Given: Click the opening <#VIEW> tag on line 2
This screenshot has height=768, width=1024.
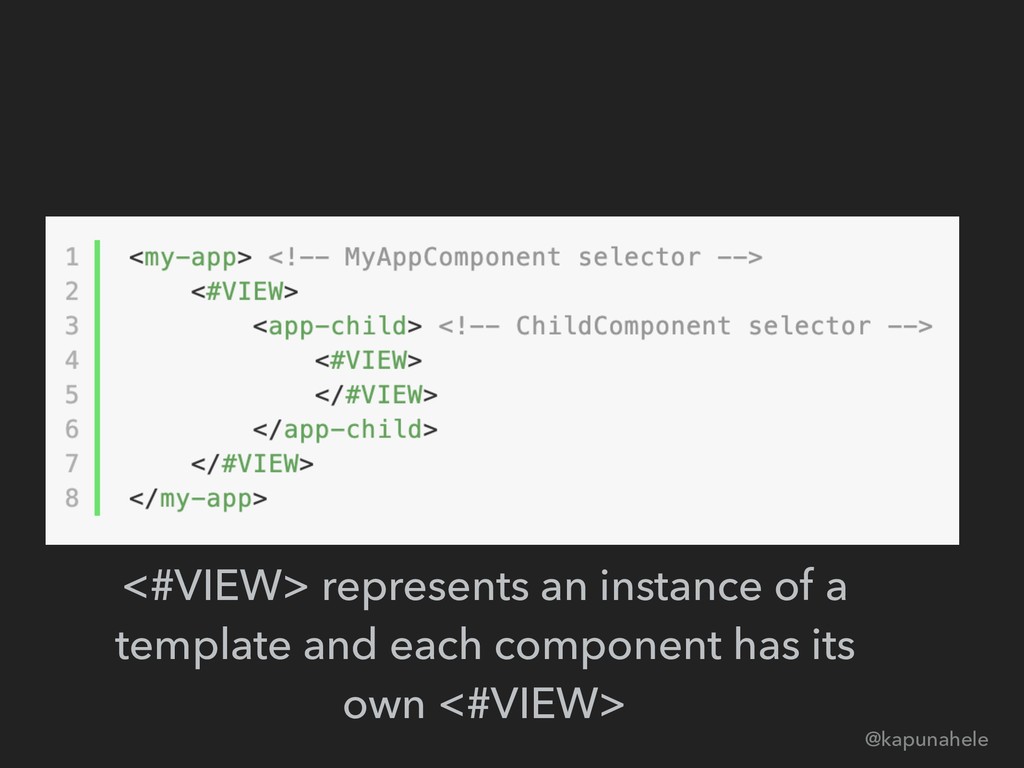Looking at the screenshot, I should click(x=245, y=292).
